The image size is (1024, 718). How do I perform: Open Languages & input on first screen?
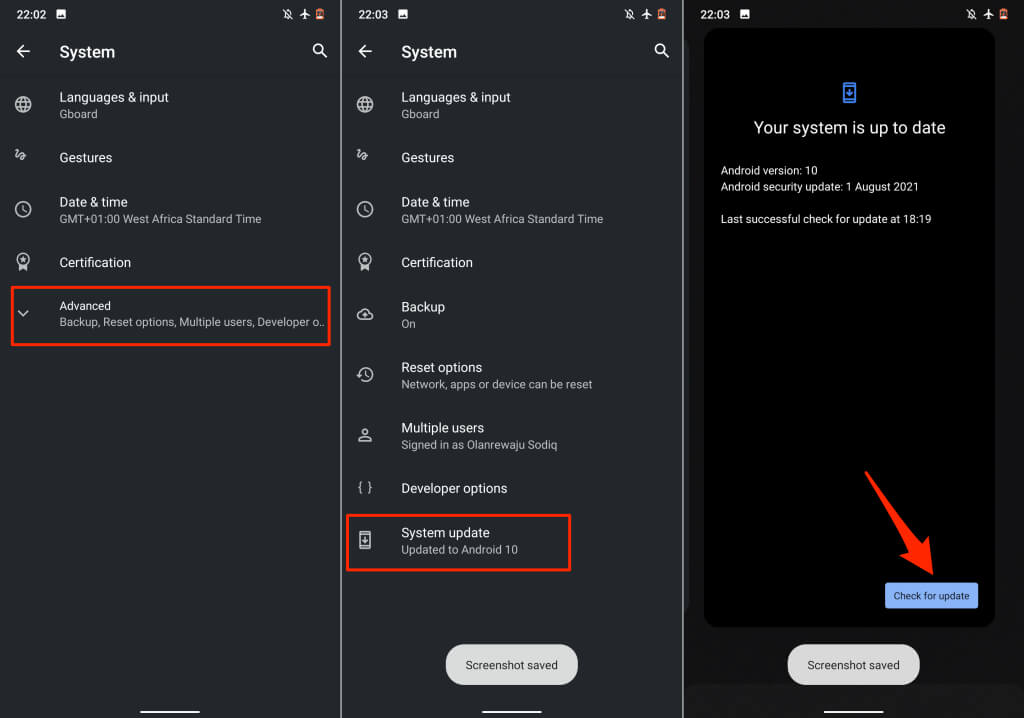[x=170, y=105]
